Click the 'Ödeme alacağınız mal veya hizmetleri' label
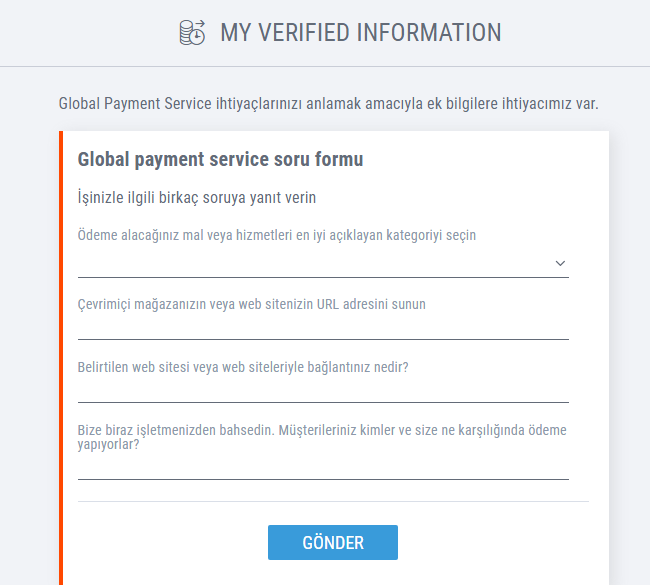The image size is (650, 585). (x=276, y=235)
